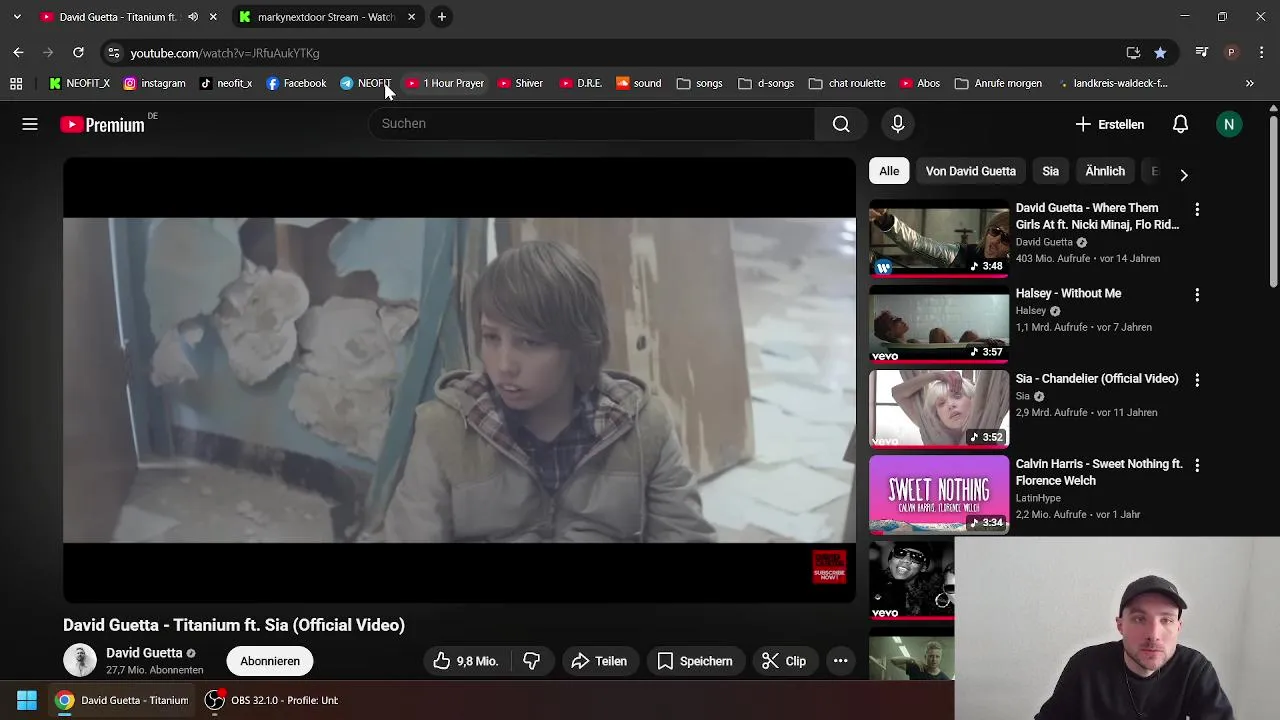Dislike the video with the thumbs-down button
The height and width of the screenshot is (720, 1280).
click(532, 661)
